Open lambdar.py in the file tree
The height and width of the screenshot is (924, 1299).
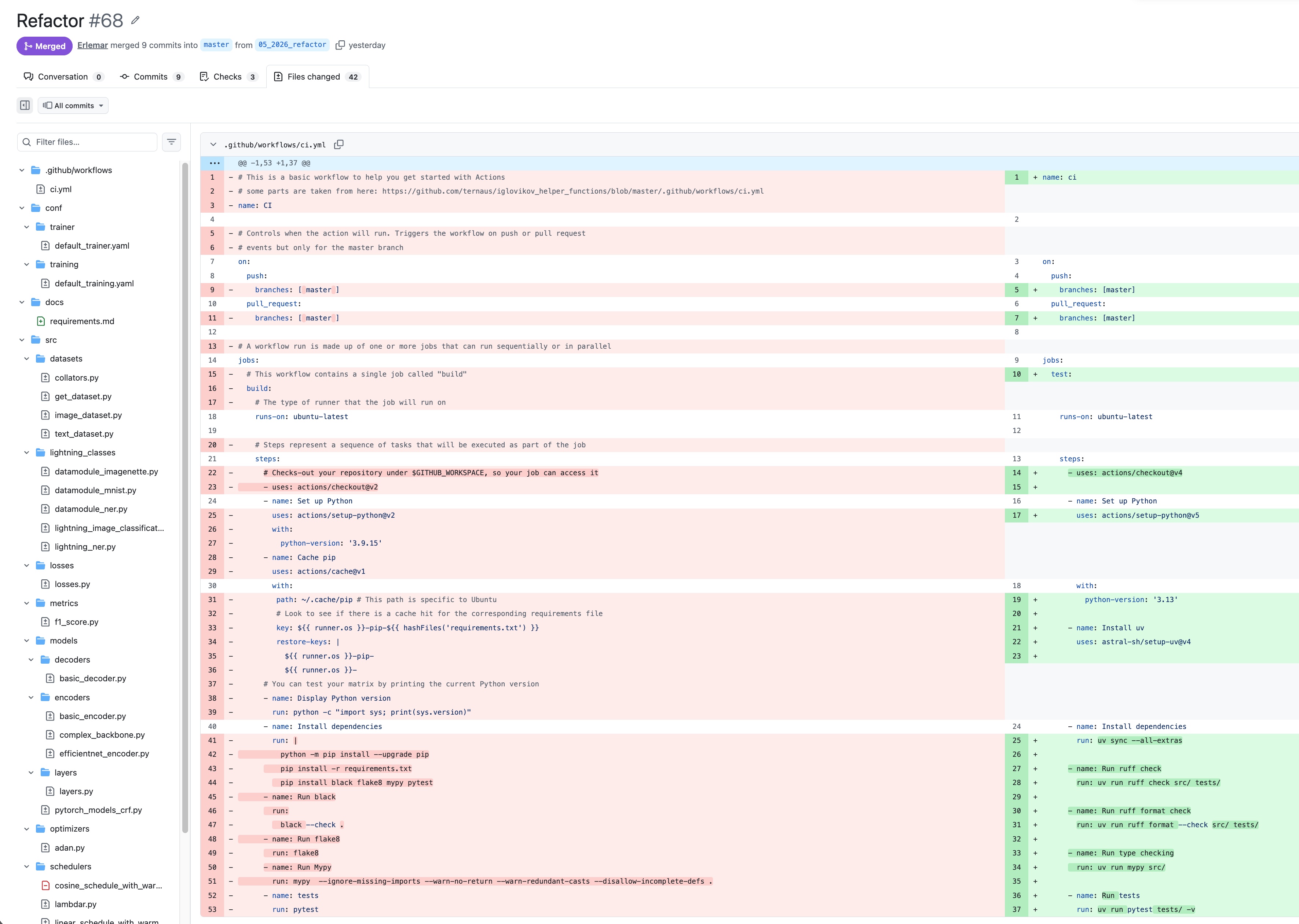[x=76, y=904]
